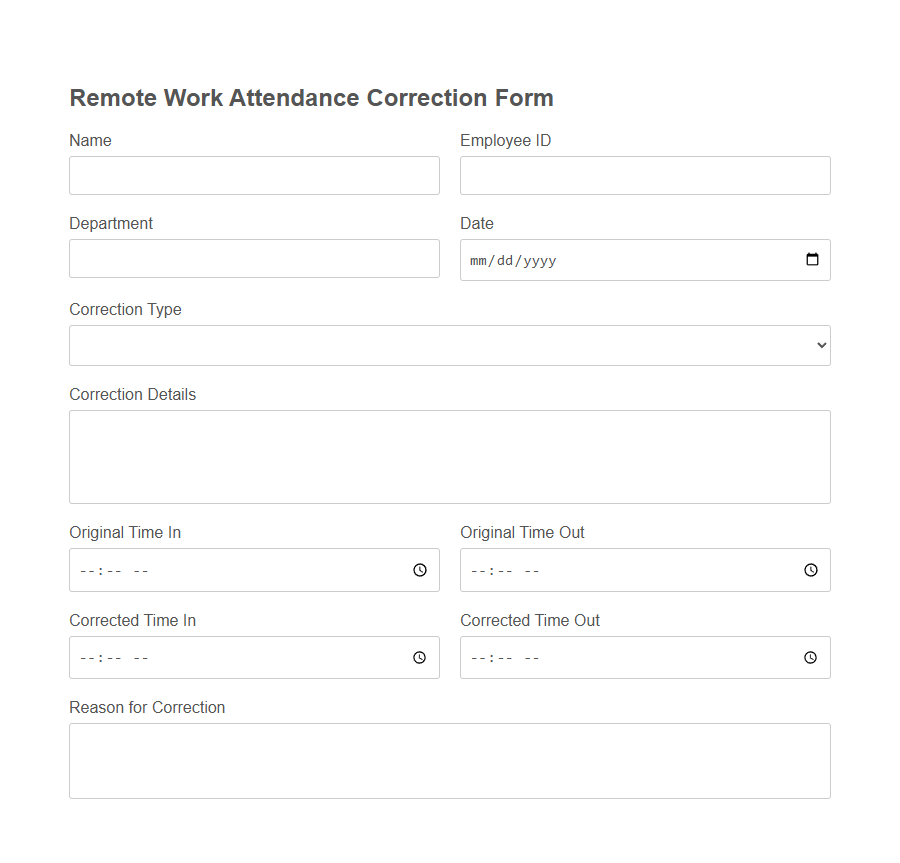Screen dimensions: 900x863
Task: Click the Correction Type label
Action: (125, 310)
